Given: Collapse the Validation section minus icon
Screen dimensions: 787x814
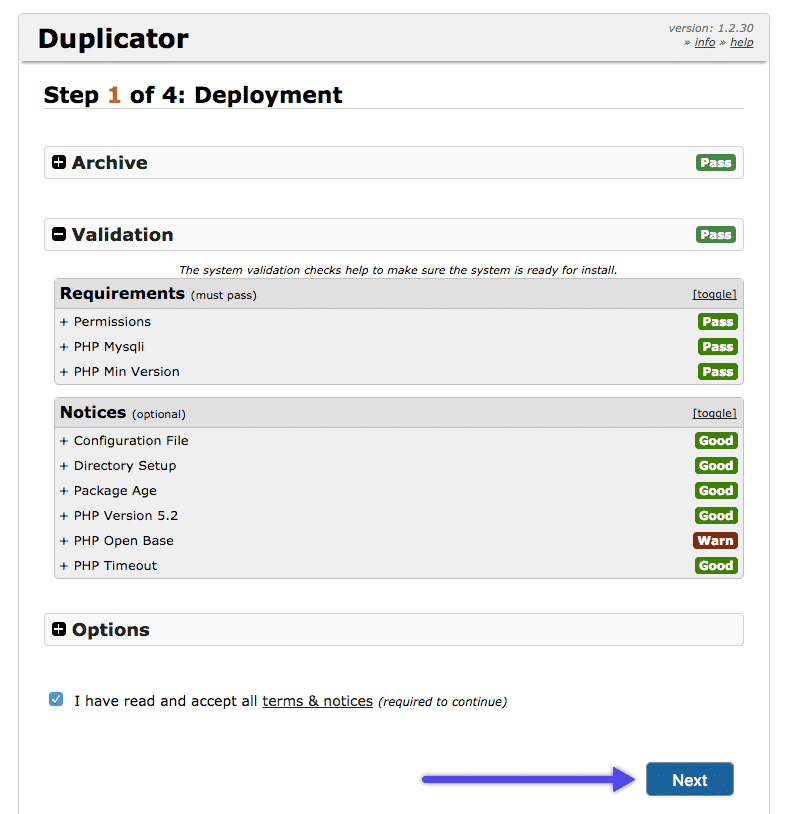Looking at the screenshot, I should [59, 235].
